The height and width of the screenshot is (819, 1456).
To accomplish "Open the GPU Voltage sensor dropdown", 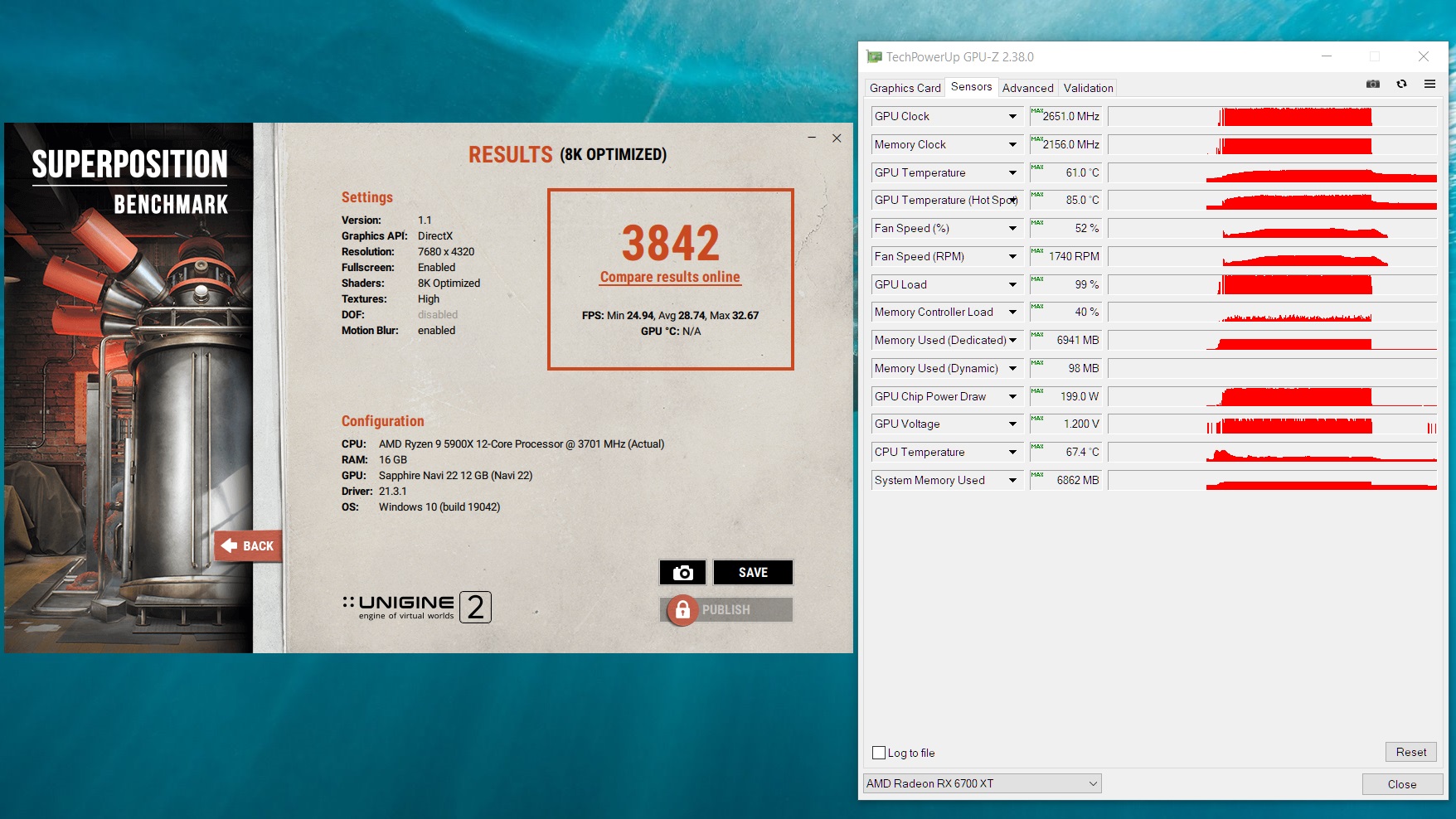I will pyautogui.click(x=1012, y=424).
